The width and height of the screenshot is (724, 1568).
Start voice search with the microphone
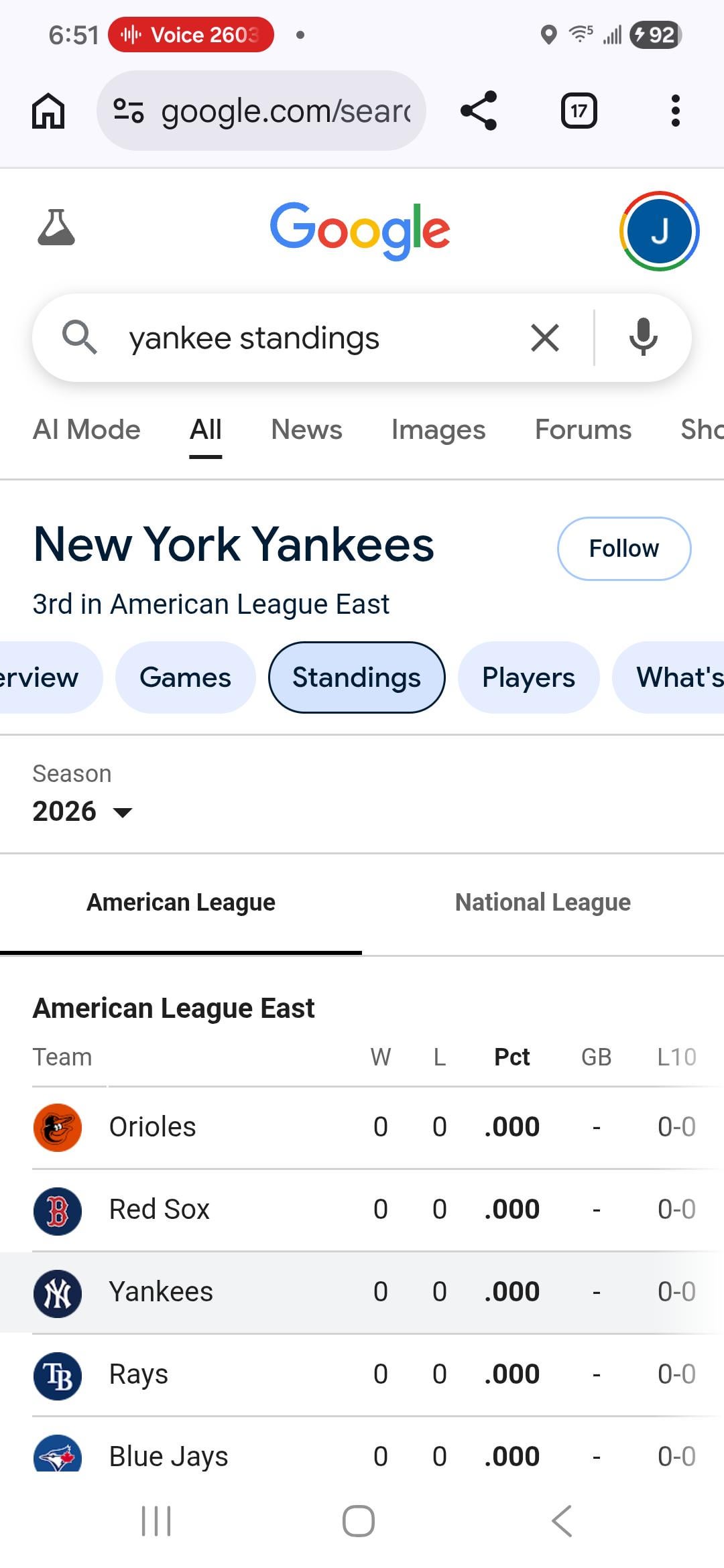[643, 338]
